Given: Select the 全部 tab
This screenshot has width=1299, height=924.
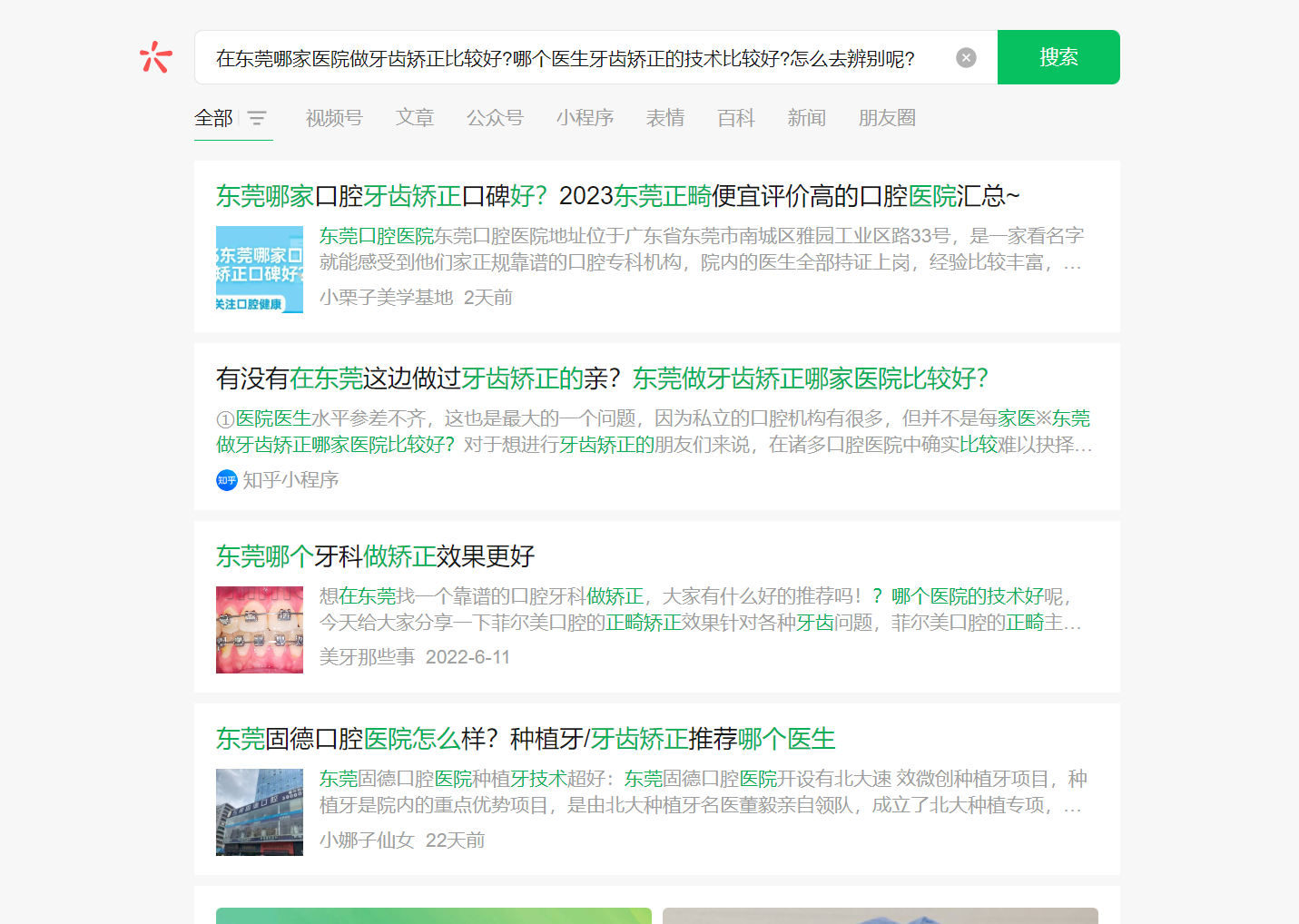Looking at the screenshot, I should (x=213, y=118).
